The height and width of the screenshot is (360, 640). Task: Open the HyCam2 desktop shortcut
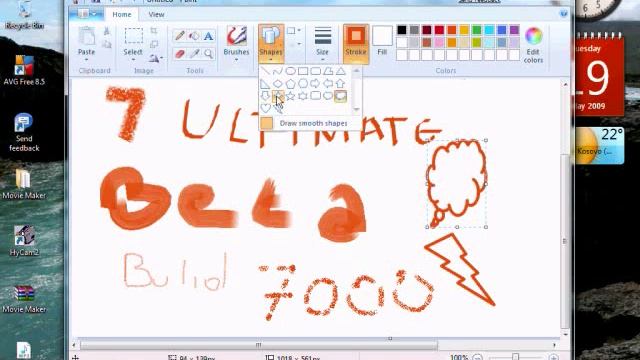point(24,241)
